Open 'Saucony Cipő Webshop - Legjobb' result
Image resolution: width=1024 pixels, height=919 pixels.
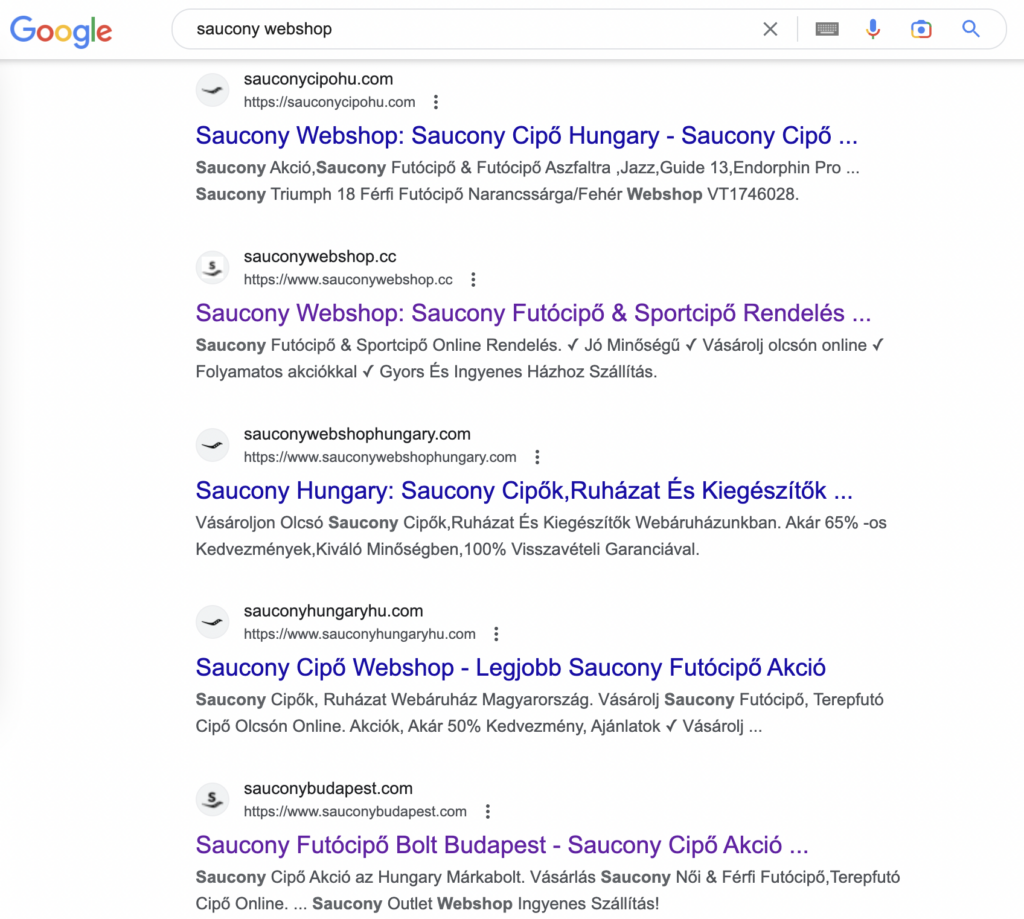pos(510,668)
